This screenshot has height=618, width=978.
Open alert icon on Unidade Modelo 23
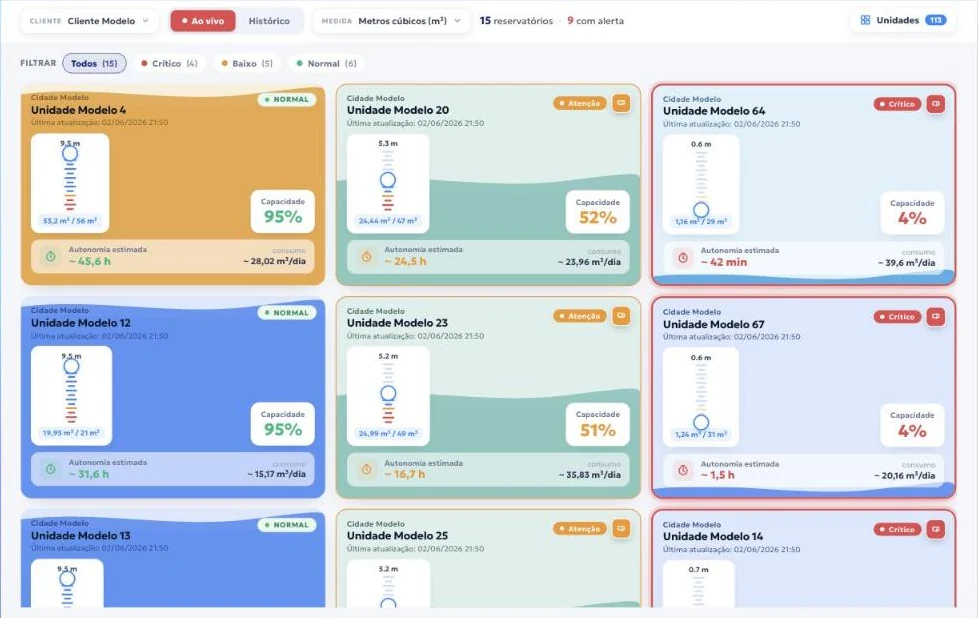tap(621, 316)
